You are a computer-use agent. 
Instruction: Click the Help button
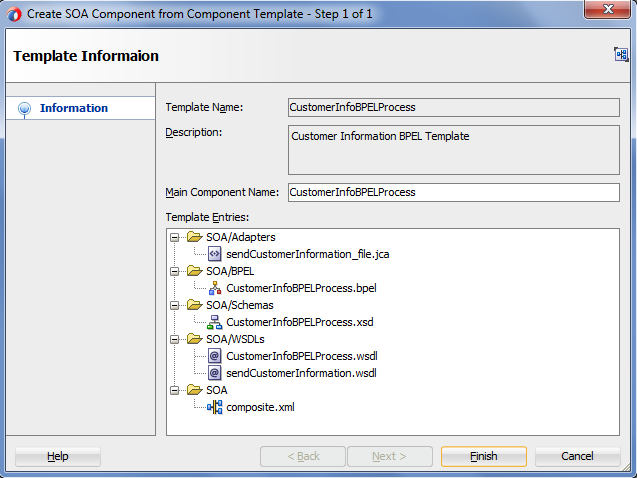pos(58,456)
